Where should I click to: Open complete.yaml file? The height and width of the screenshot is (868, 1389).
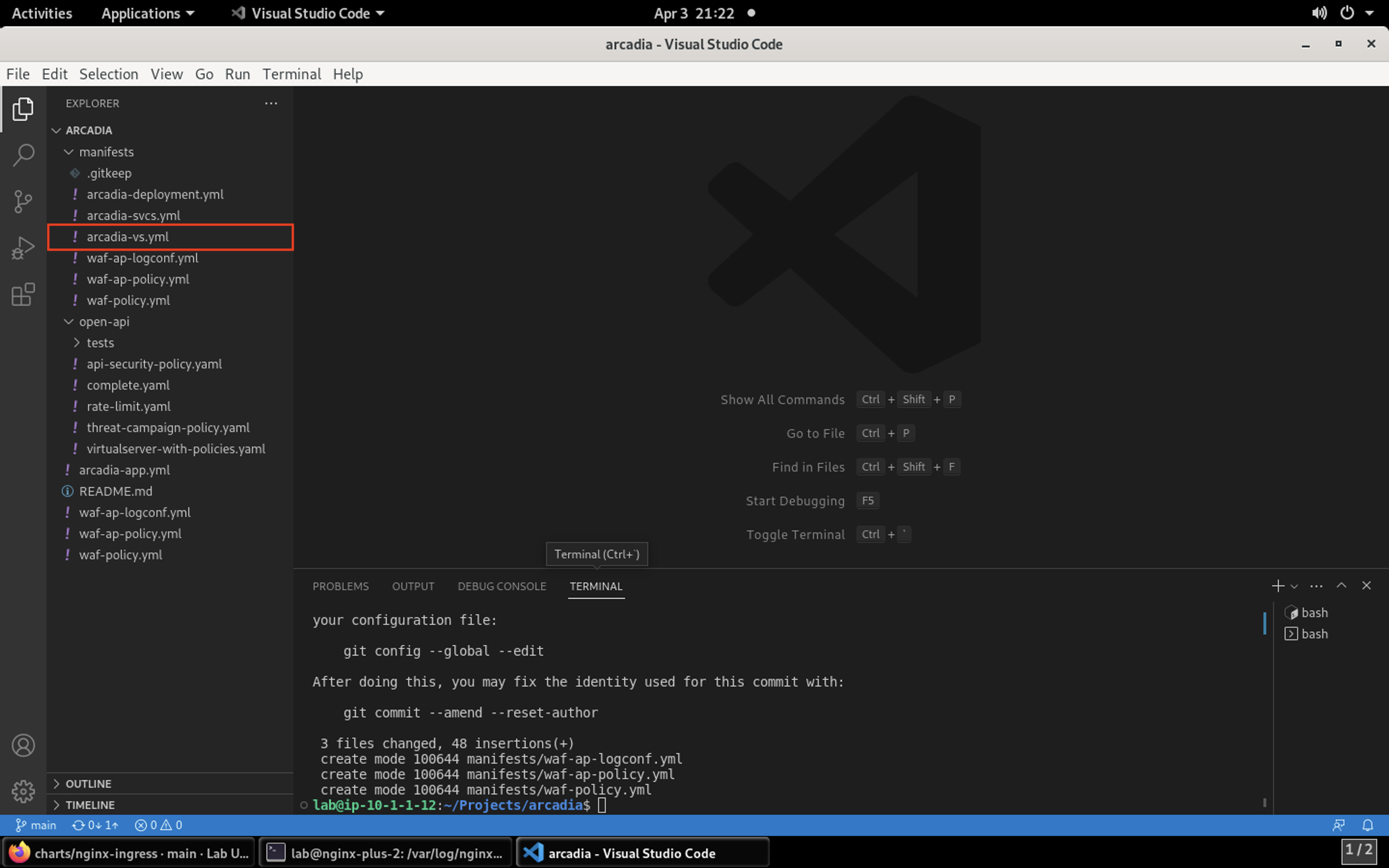(170, 385)
